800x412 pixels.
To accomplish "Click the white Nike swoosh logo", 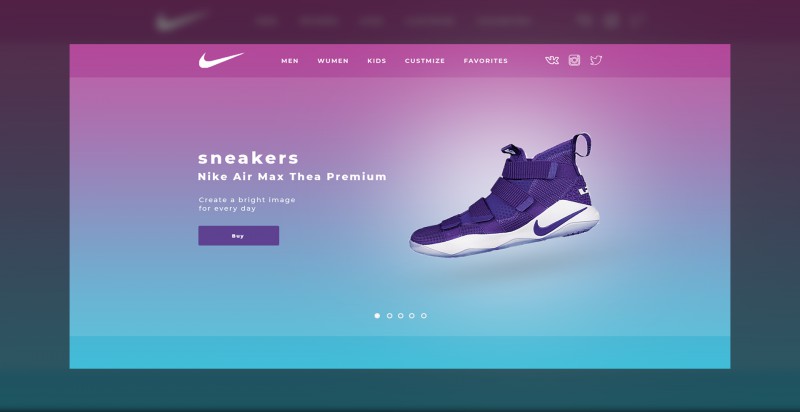I will click(221, 60).
